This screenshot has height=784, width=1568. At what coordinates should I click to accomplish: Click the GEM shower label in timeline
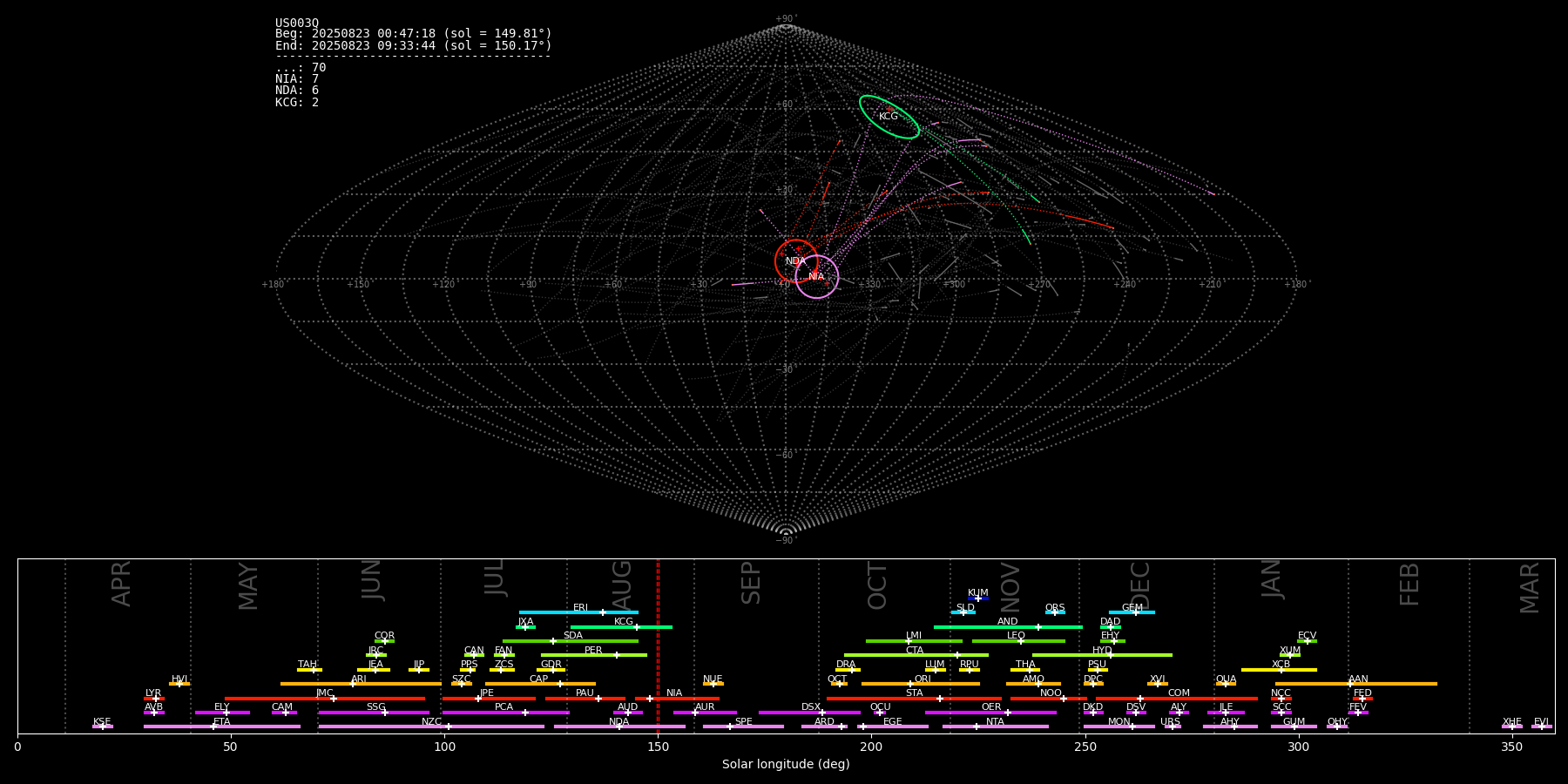pos(1132,608)
